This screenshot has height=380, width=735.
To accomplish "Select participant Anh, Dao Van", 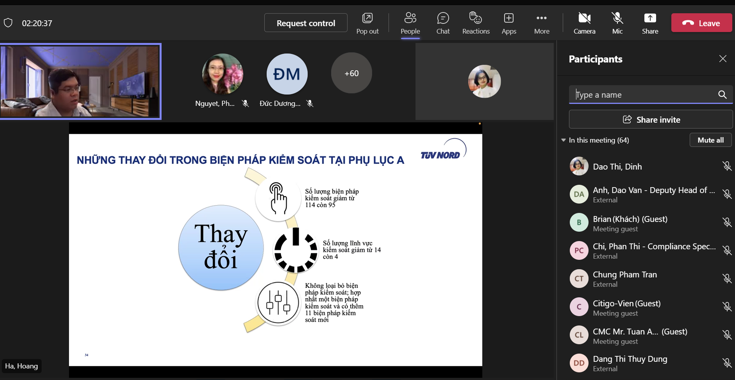I will coord(650,194).
